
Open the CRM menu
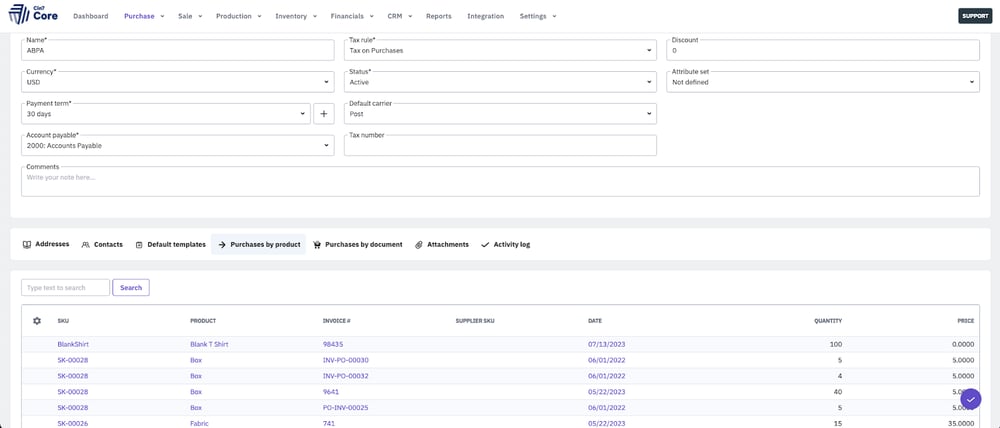(400, 16)
